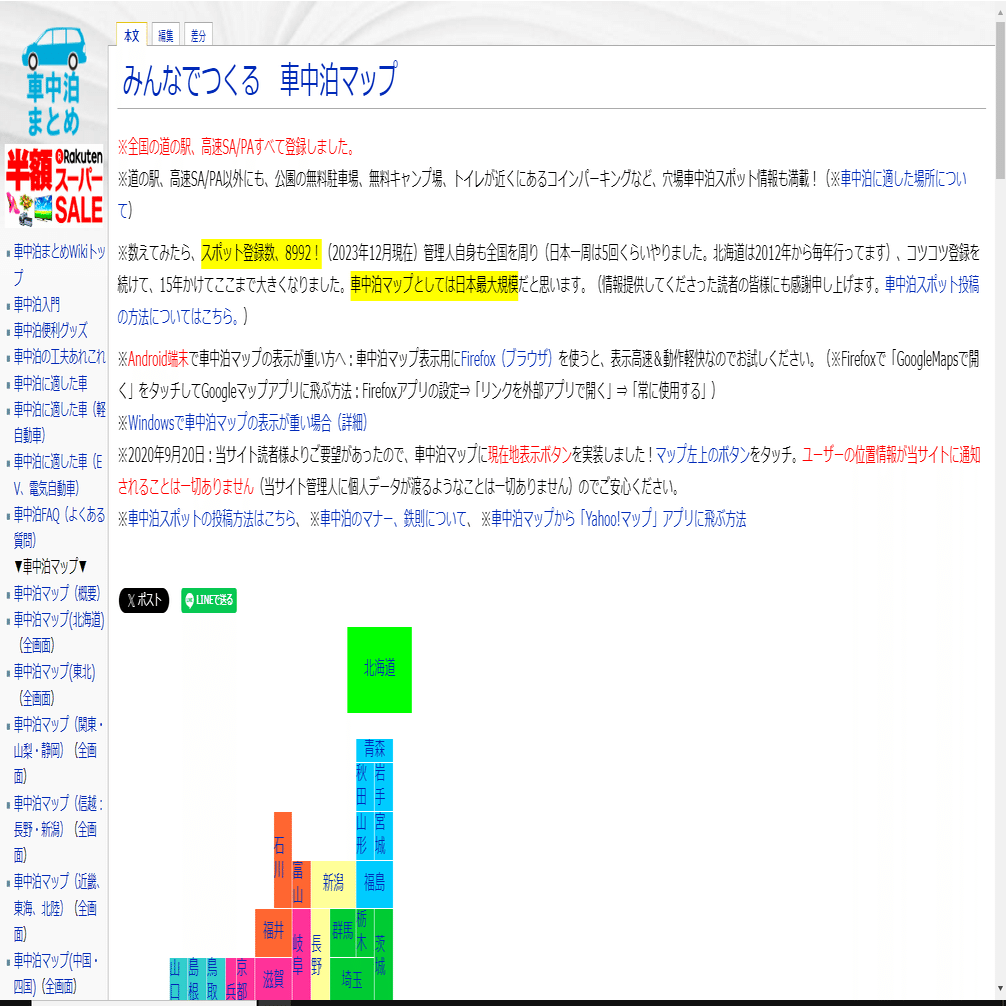Select the 茨城 map tile
This screenshot has height=1006, width=1006.
(x=383, y=953)
